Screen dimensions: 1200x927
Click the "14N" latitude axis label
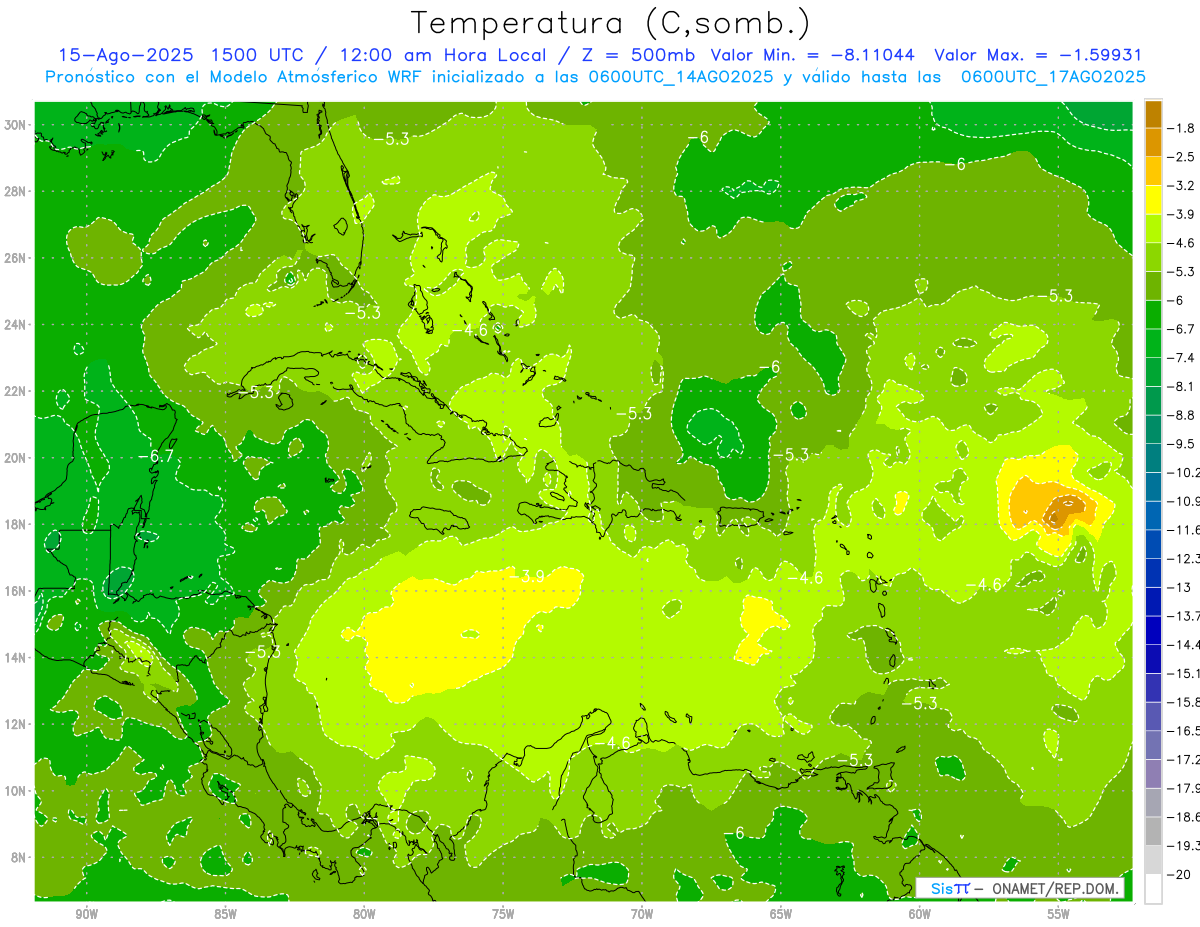(x=17, y=658)
